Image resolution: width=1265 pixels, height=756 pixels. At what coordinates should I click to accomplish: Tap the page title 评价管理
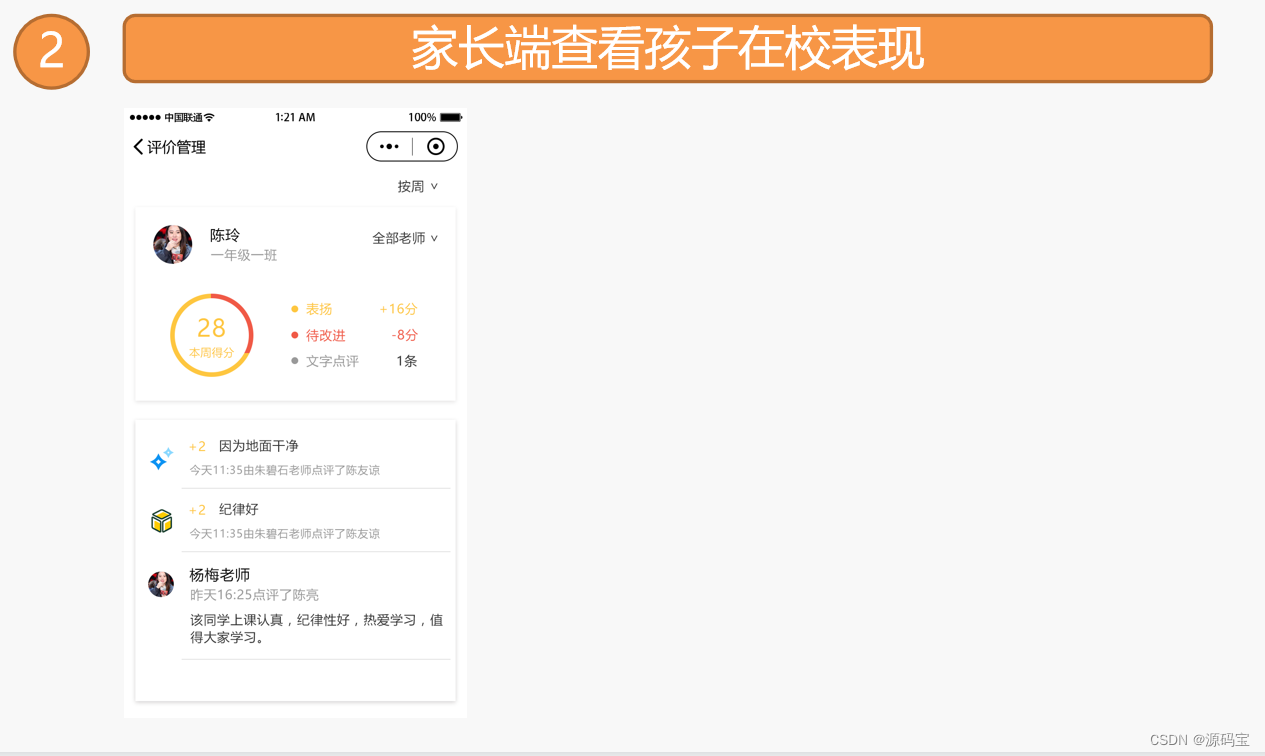177,147
